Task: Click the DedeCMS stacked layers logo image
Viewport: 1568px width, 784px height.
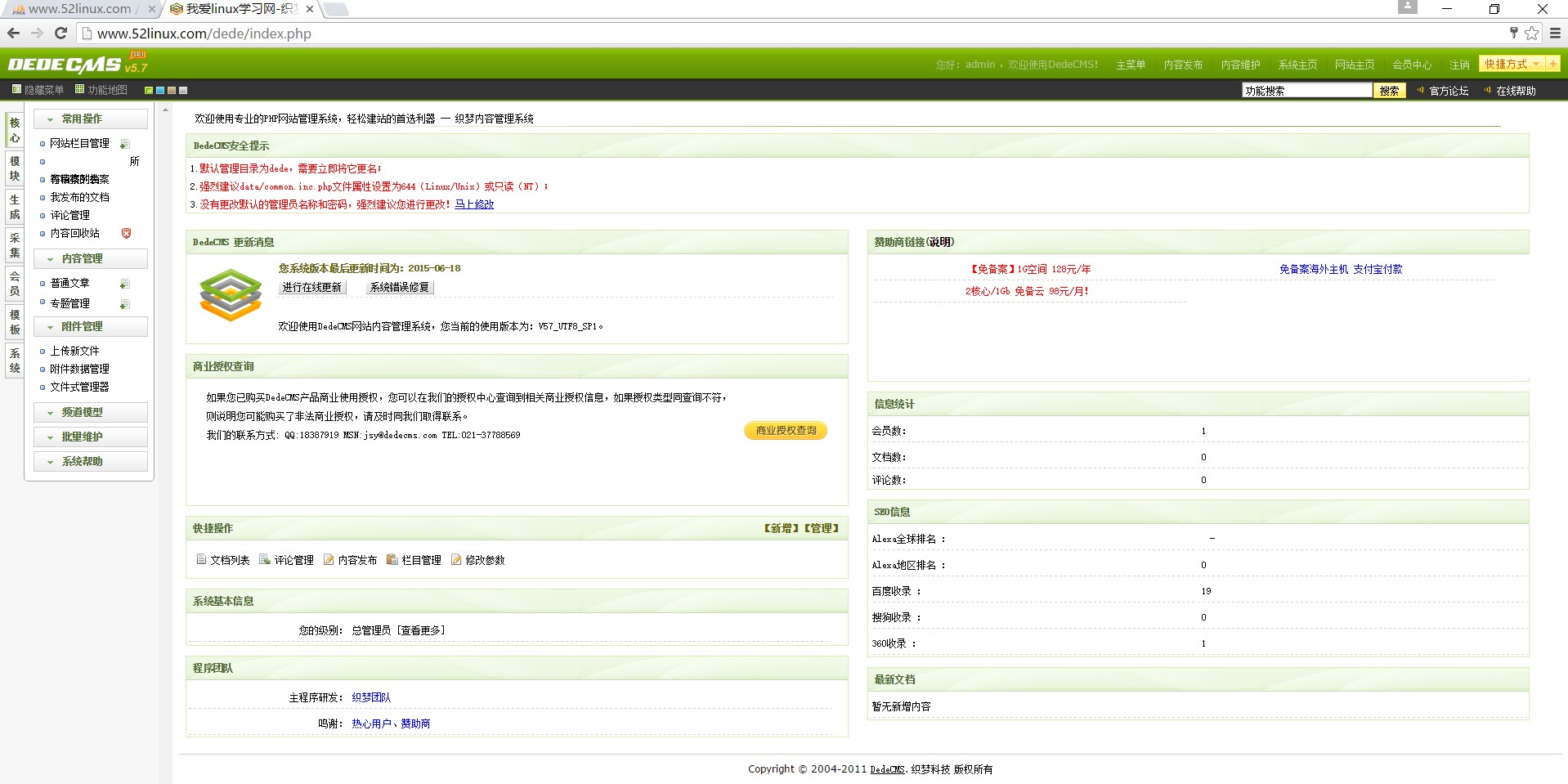Action: 231,295
